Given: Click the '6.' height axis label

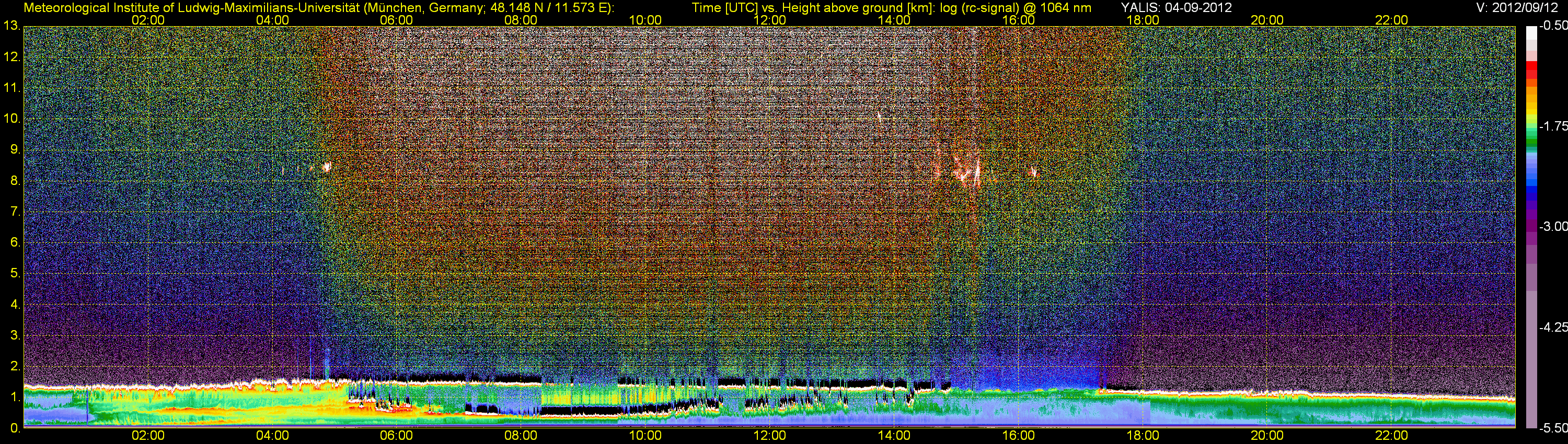Looking at the screenshot, I should [15, 243].
